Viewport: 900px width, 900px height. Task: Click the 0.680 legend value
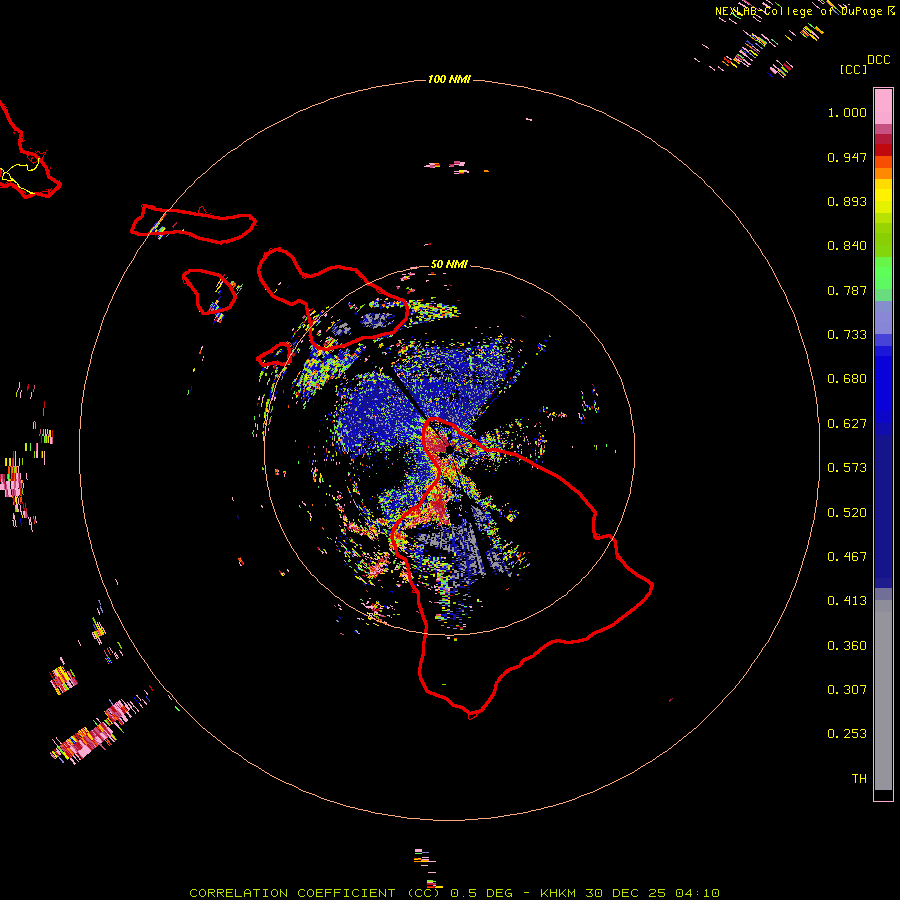tap(847, 379)
